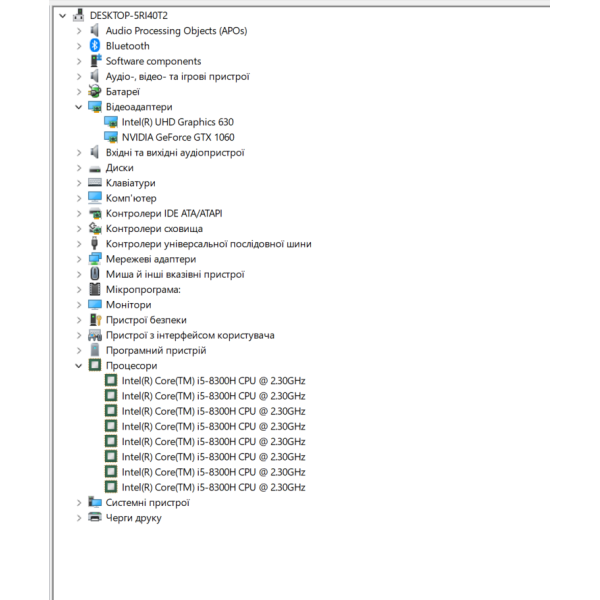Expand the Мережеві адаптери category
The image size is (600, 600).
[79, 259]
